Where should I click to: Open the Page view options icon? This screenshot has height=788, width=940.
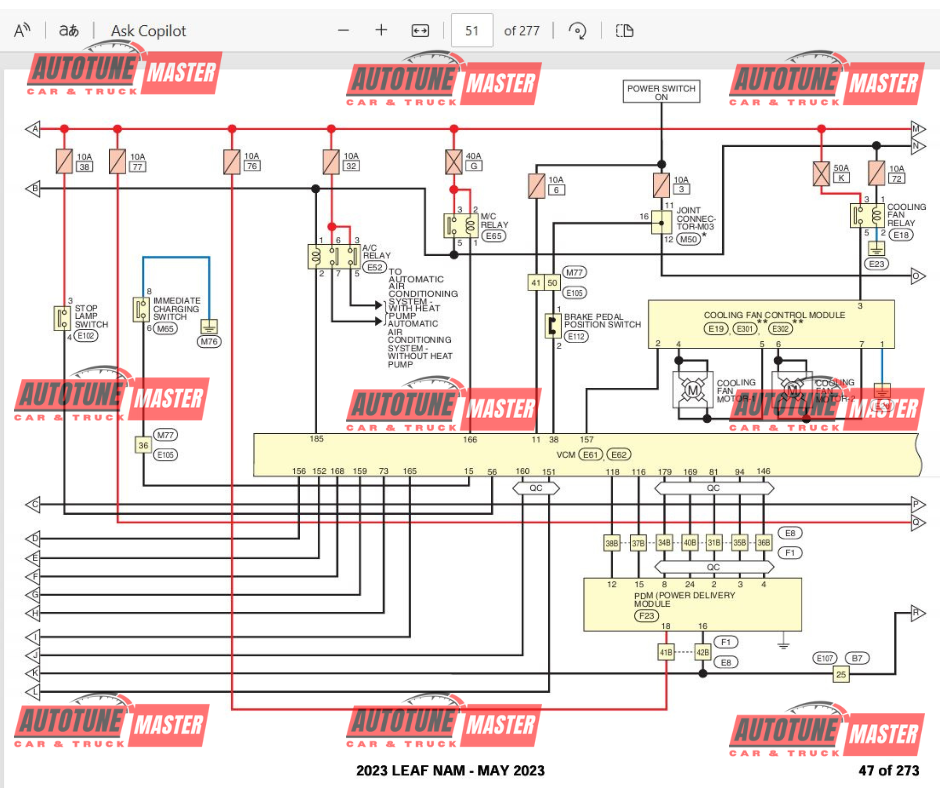(x=625, y=30)
